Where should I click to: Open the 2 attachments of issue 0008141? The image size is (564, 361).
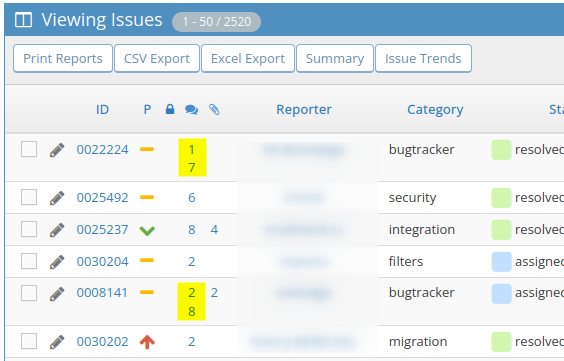point(214,293)
